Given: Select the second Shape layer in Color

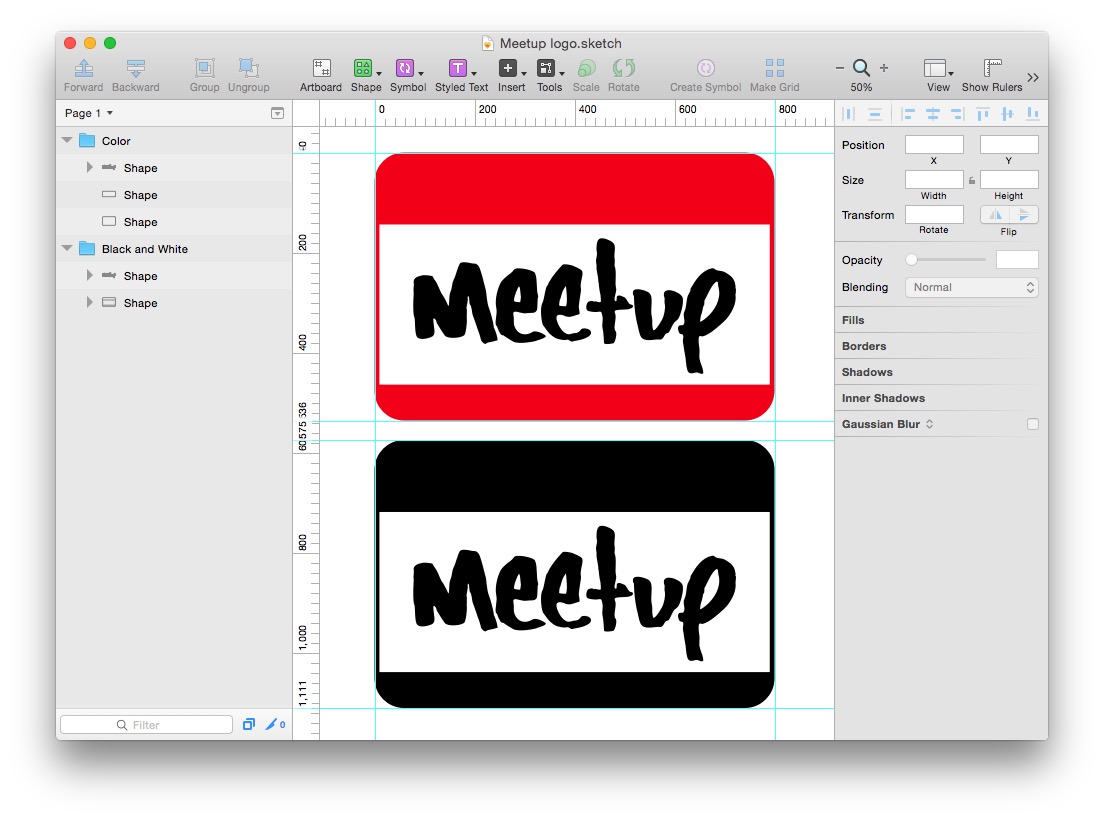Looking at the screenshot, I should 174,195.
